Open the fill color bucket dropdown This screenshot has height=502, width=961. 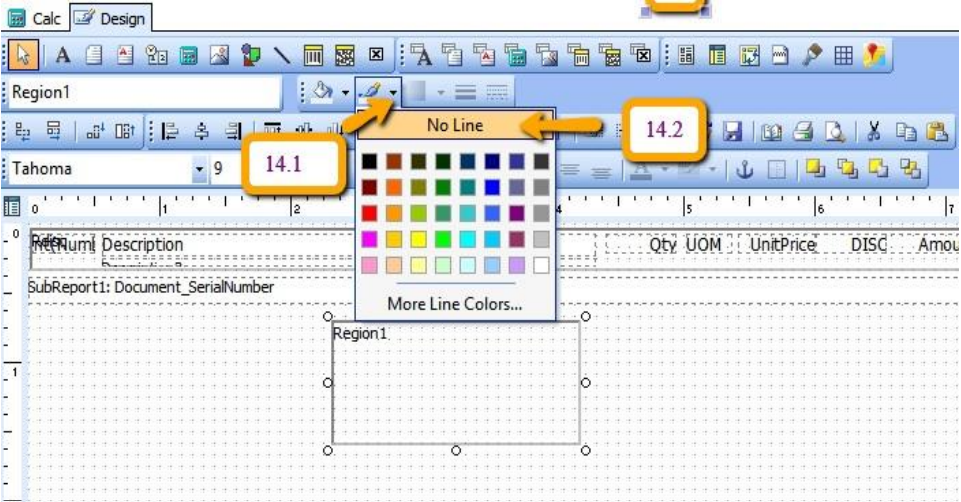(x=346, y=93)
